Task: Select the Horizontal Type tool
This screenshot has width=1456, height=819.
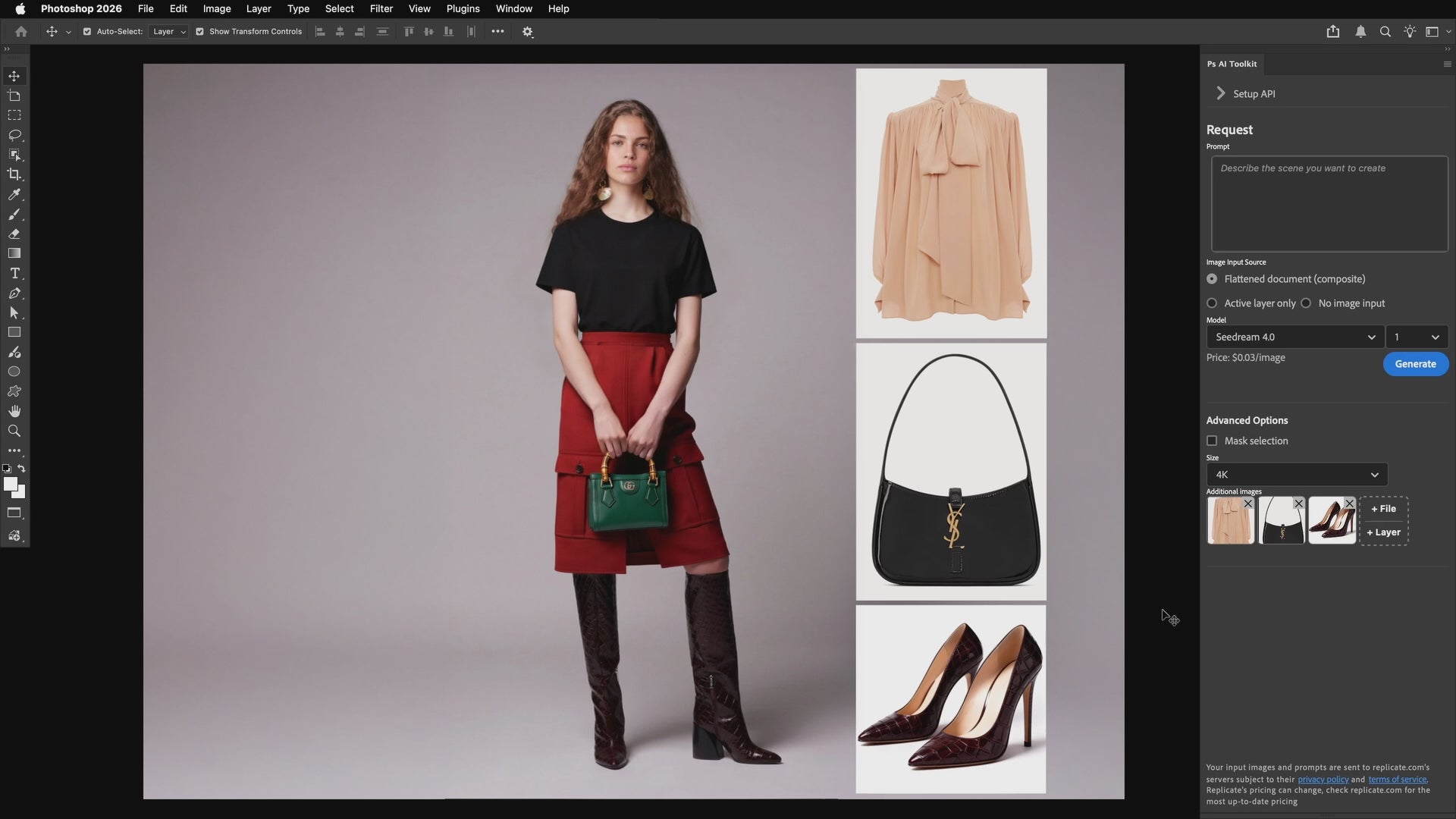Action: pos(14,273)
